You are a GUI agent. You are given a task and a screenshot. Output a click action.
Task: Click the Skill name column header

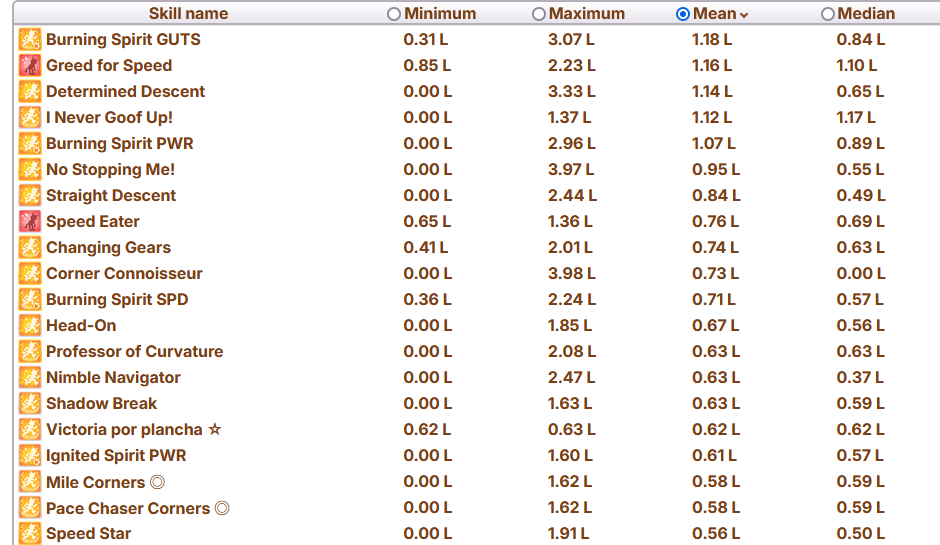[x=188, y=13]
